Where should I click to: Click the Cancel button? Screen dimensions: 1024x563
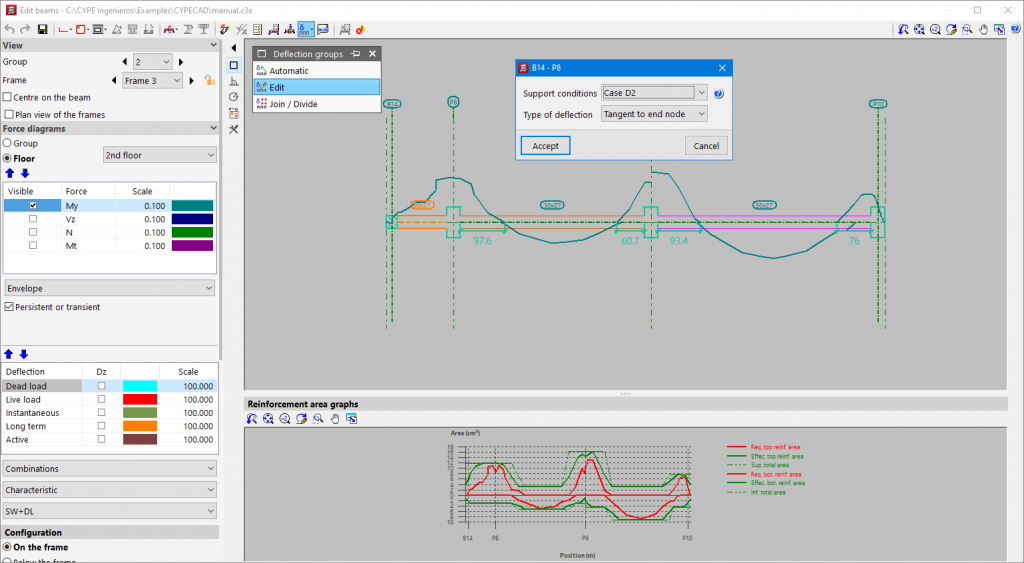706,145
